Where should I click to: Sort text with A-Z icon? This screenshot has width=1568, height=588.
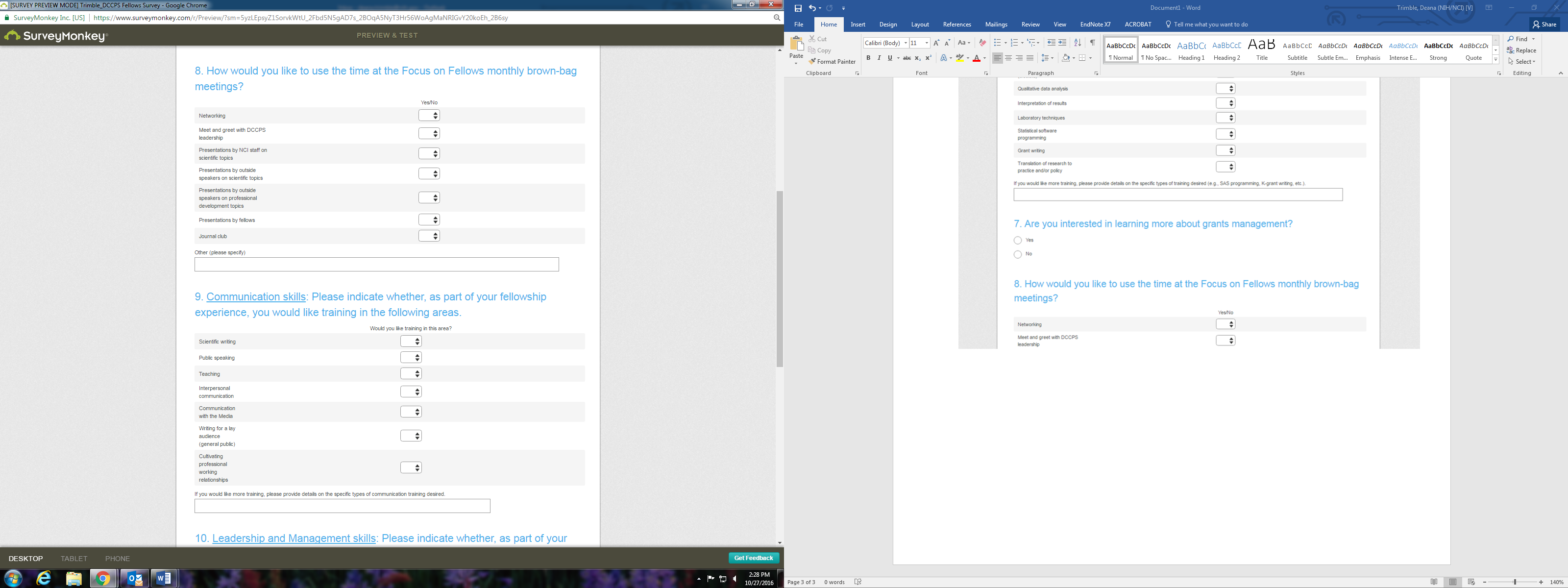[1078, 43]
